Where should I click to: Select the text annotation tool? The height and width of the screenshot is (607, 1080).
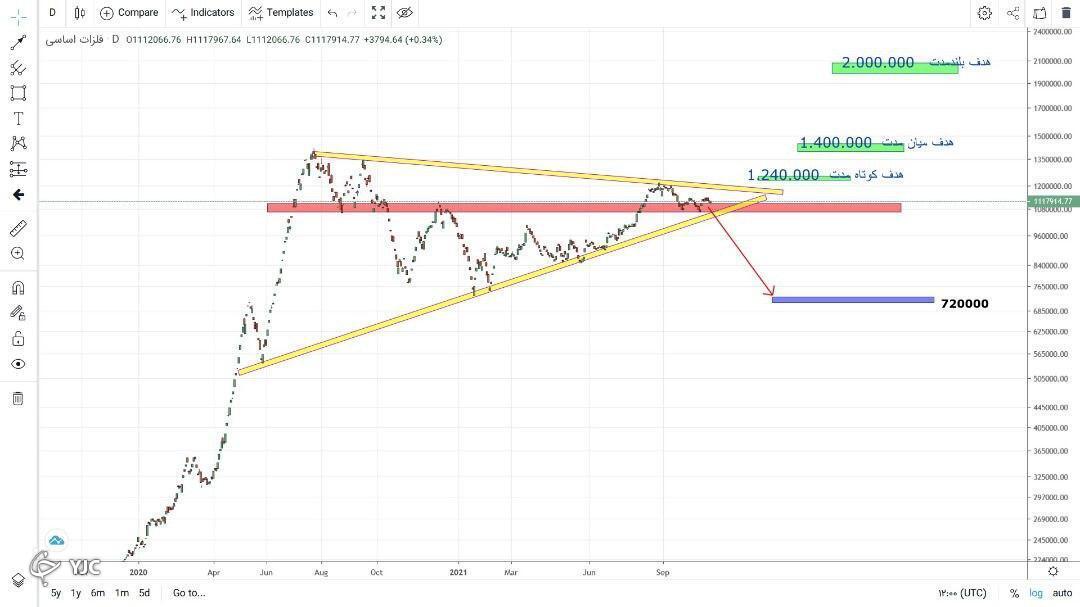pos(18,119)
